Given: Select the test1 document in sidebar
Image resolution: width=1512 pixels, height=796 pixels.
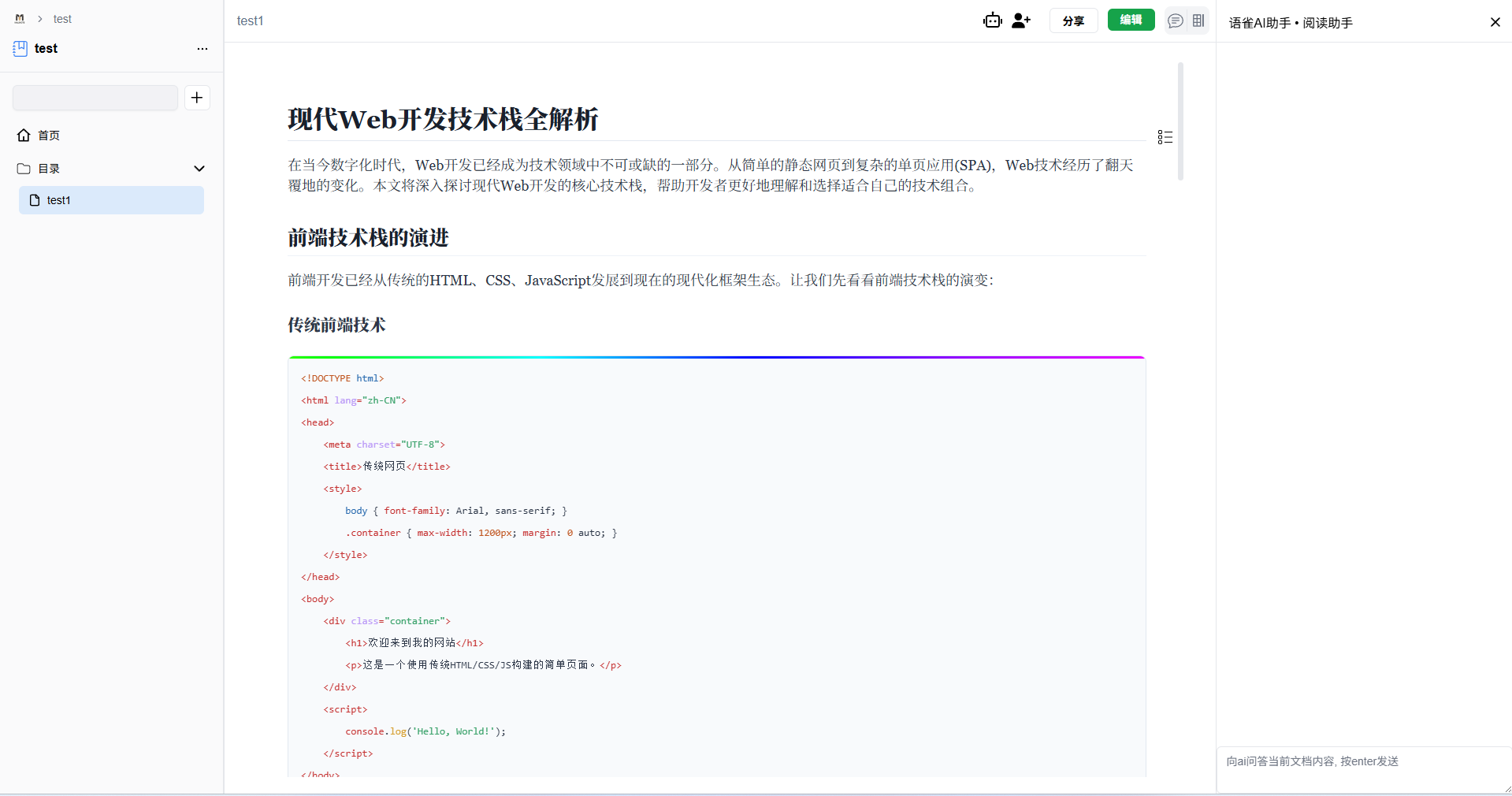Looking at the screenshot, I should (111, 200).
